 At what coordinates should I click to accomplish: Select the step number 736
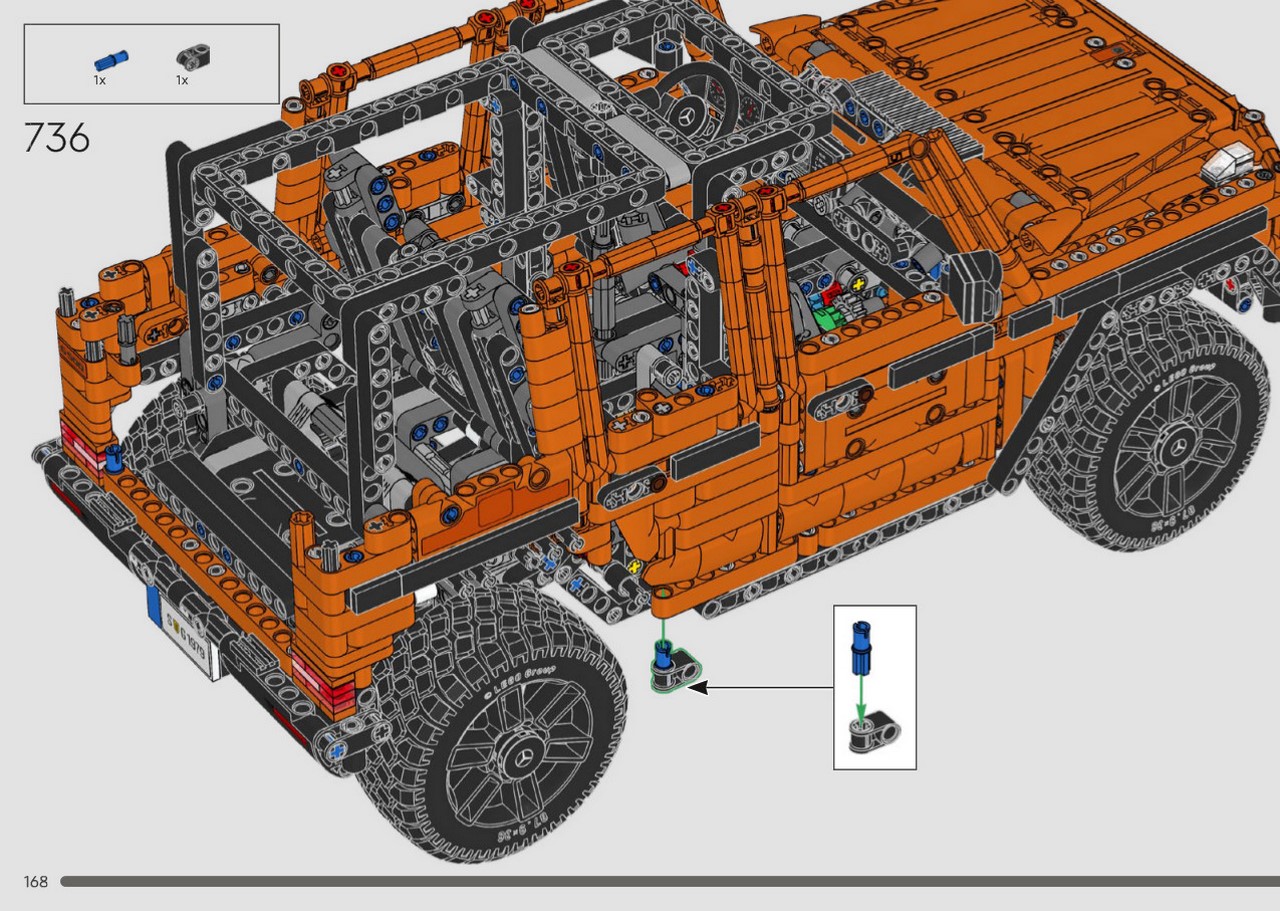(56, 137)
